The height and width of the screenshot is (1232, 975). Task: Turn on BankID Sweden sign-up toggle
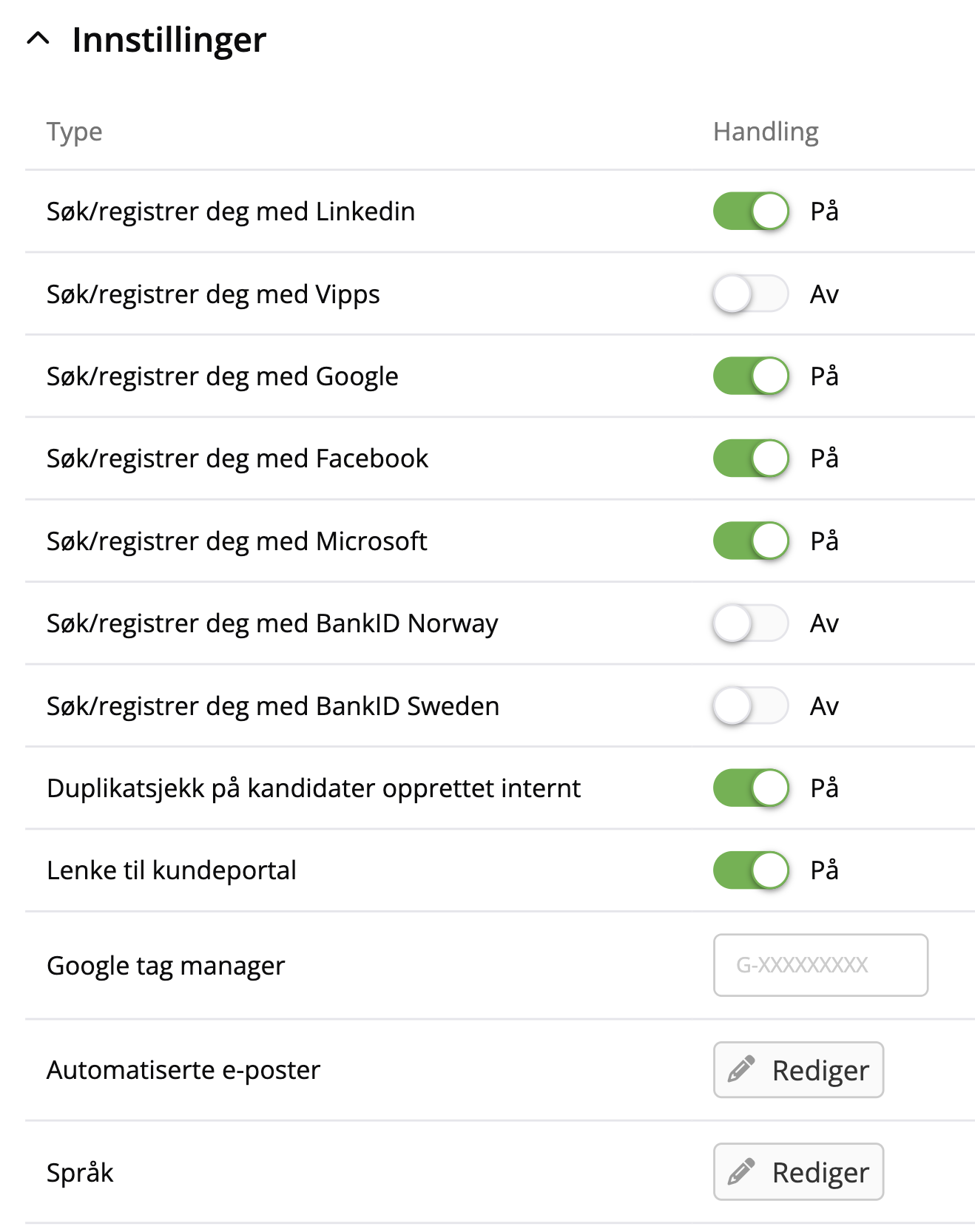coord(751,706)
